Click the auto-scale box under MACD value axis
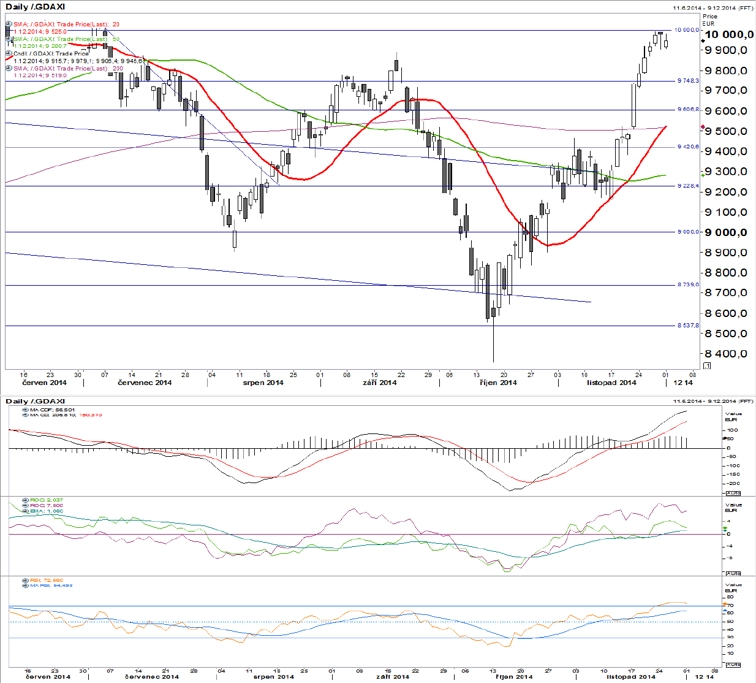 point(733,493)
